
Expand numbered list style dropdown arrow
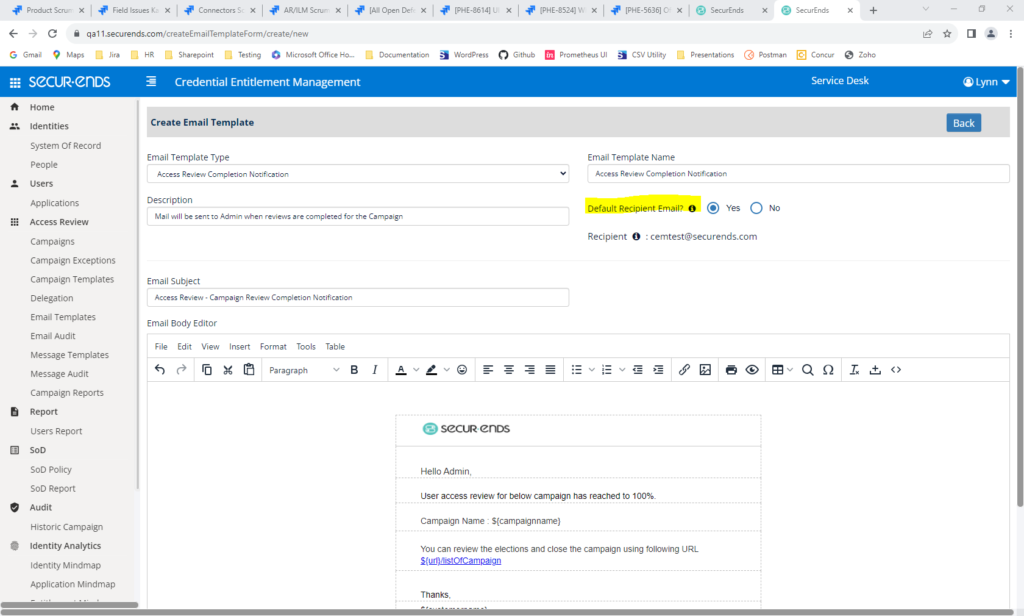[622, 370]
